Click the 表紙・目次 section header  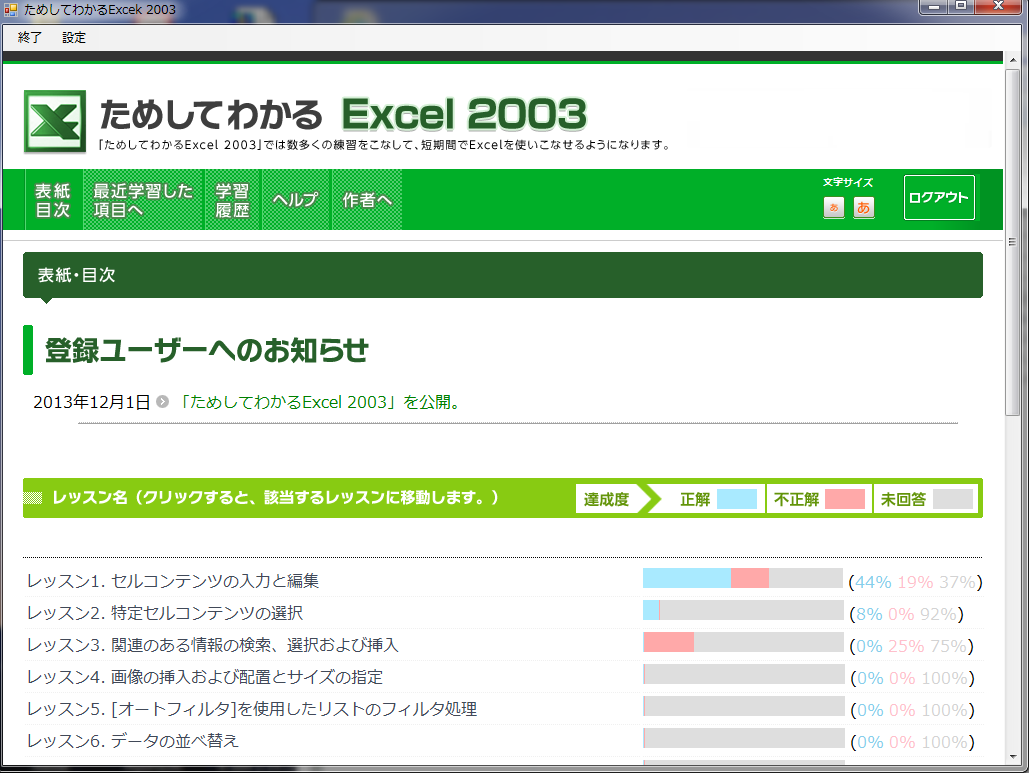point(503,275)
